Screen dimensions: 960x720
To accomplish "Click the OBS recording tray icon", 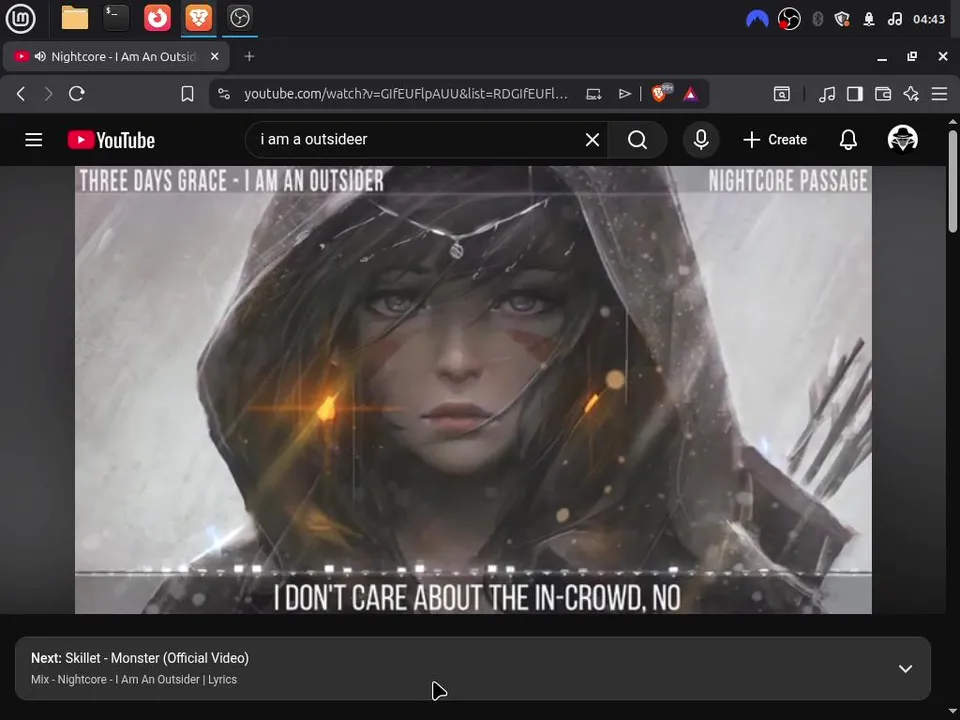I will coord(789,20).
